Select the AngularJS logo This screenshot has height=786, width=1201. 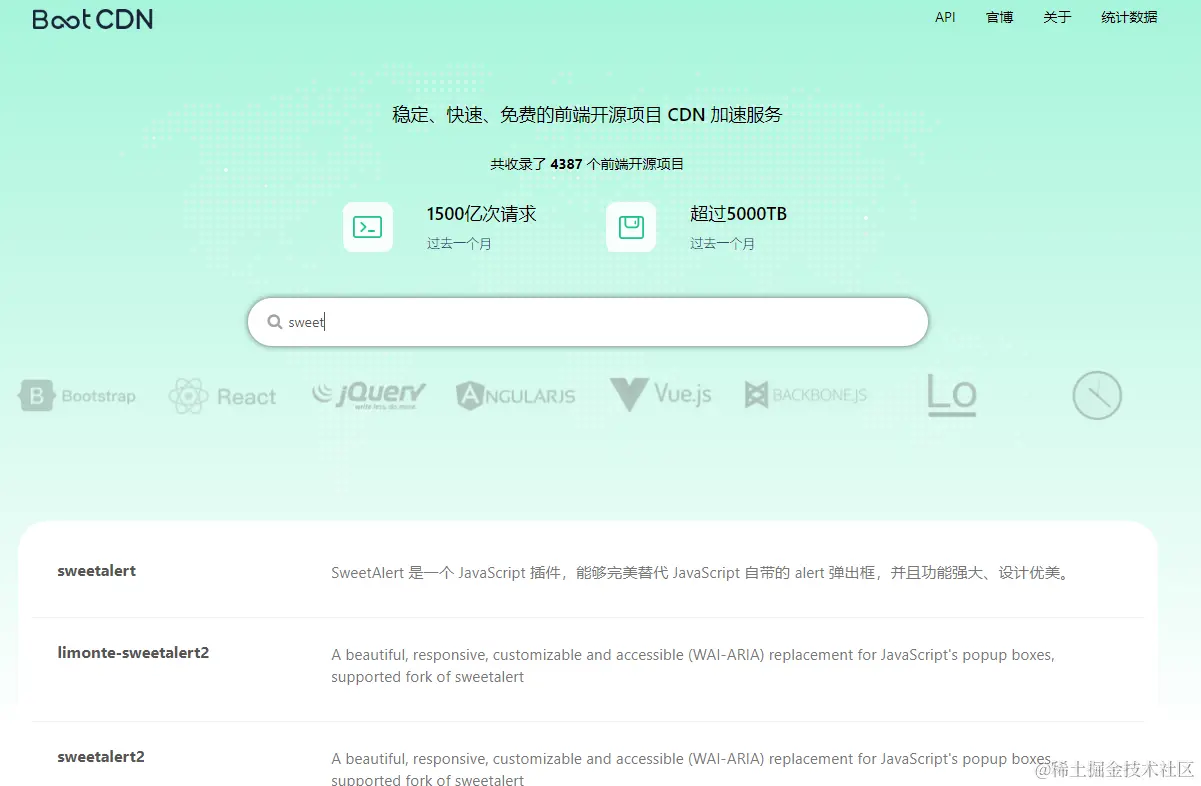(516, 396)
